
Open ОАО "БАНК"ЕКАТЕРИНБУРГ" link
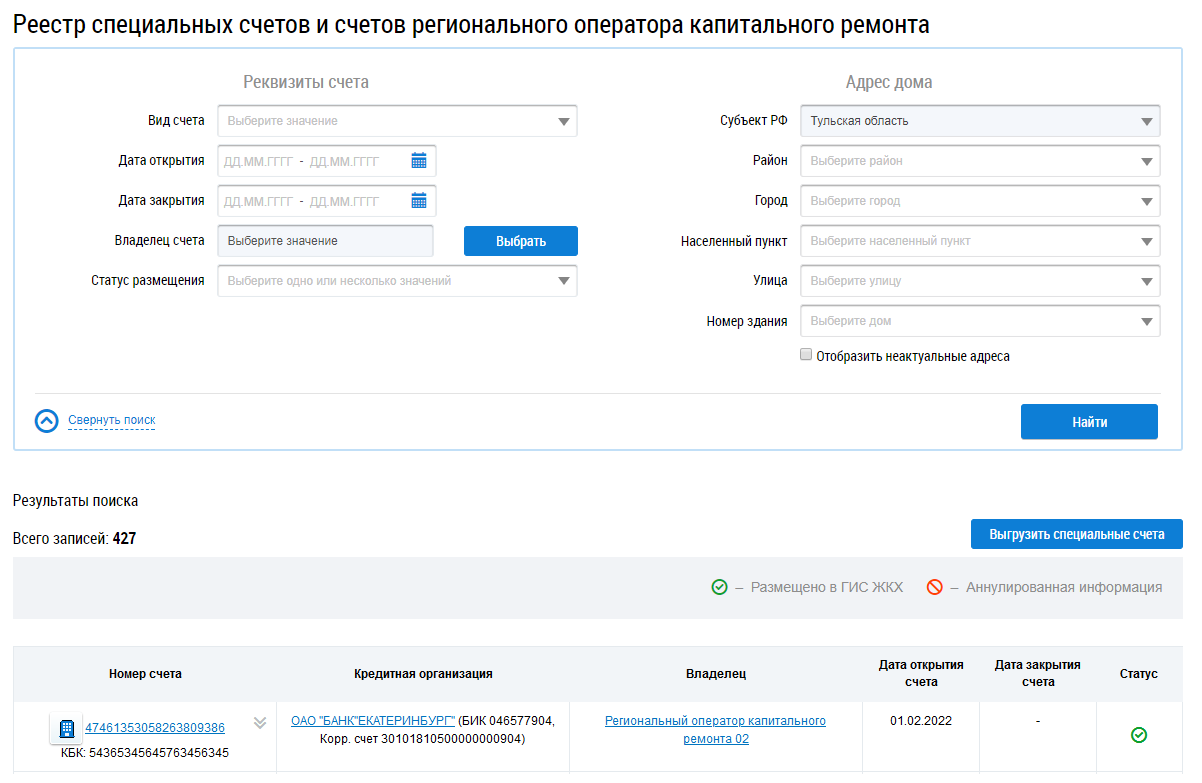(373, 721)
